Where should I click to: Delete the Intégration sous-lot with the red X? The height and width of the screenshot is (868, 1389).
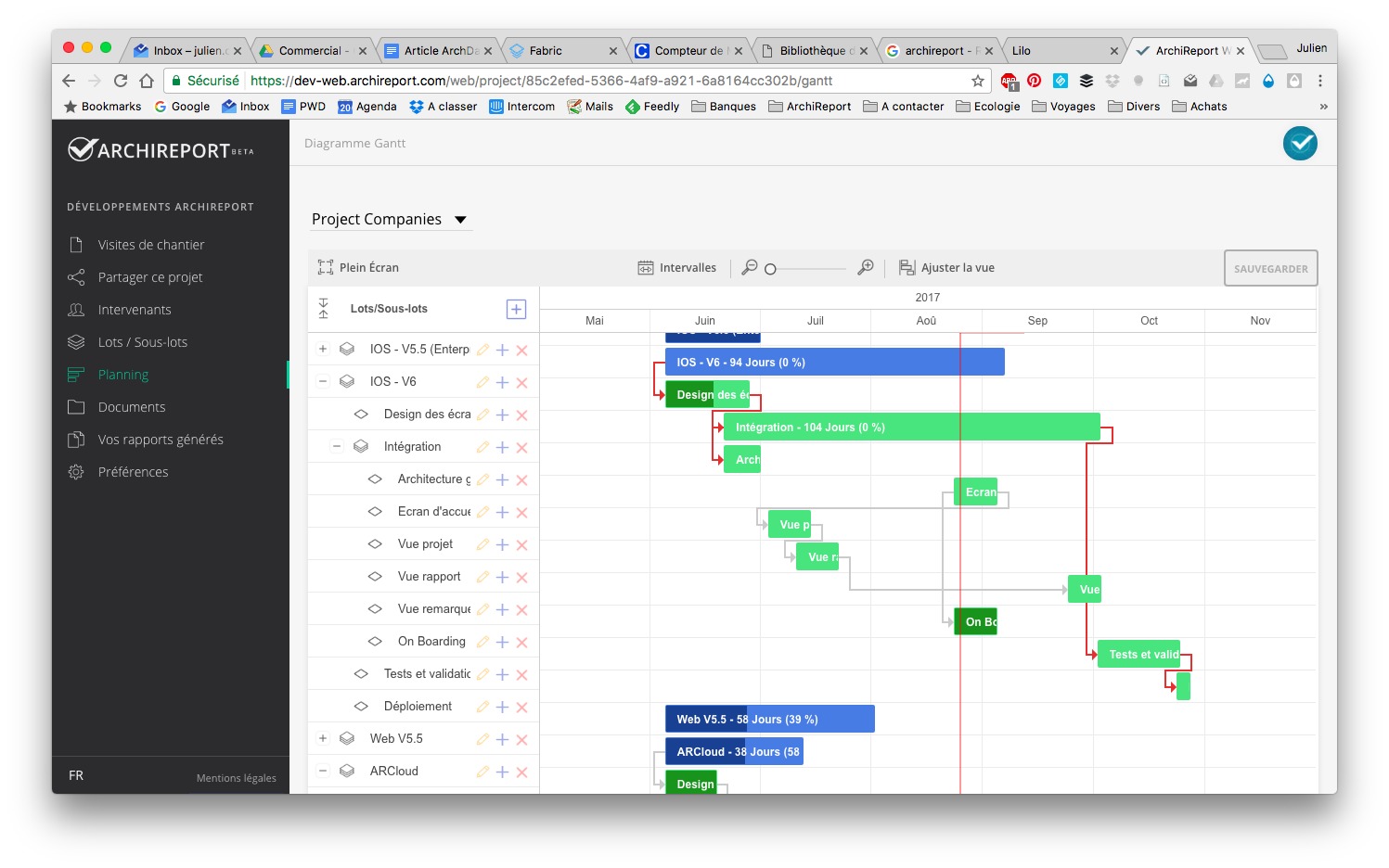point(521,446)
